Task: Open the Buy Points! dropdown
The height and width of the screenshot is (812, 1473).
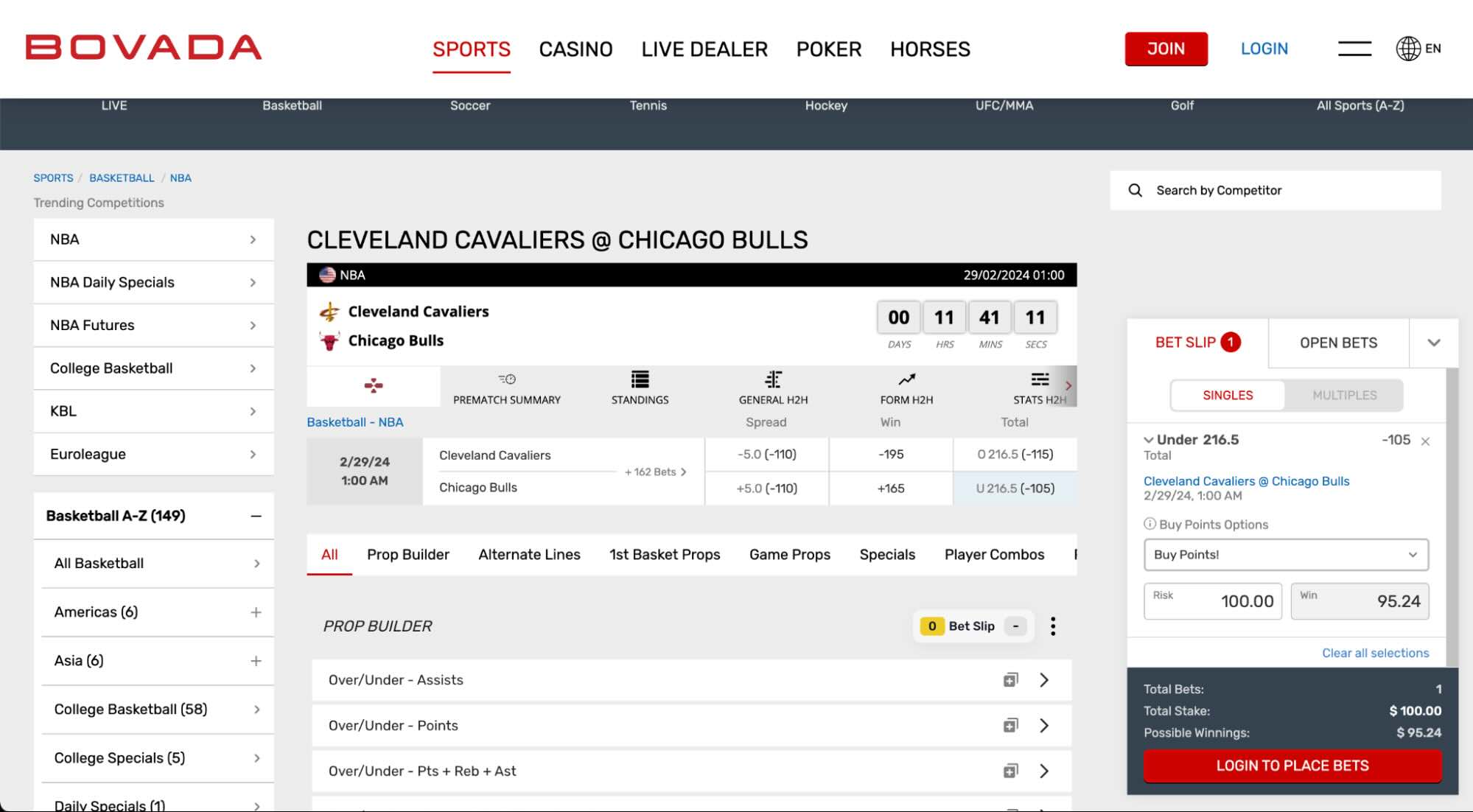Action: [x=1286, y=555]
